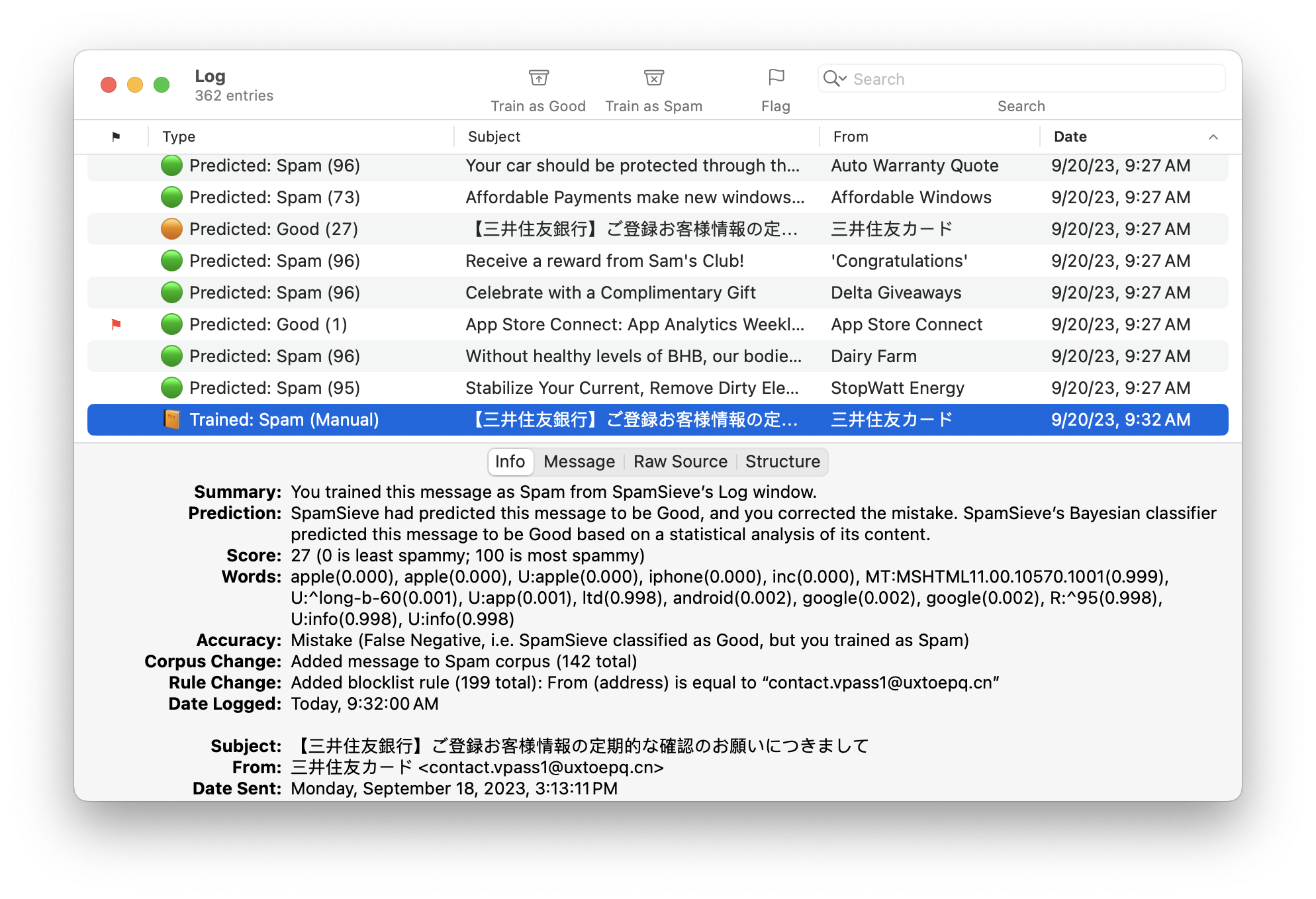Viewport: 1316px width, 899px height.
Task: Click green status icon for Delta Giveaways row
Action: (x=171, y=293)
